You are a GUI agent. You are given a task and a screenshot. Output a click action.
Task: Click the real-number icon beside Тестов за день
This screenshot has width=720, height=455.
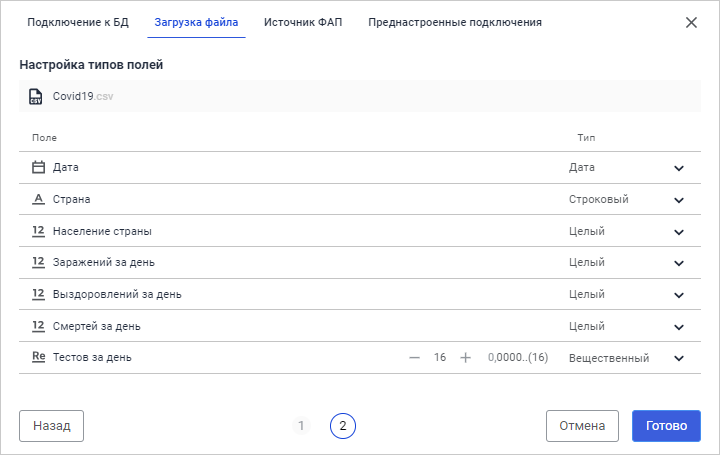(x=39, y=357)
